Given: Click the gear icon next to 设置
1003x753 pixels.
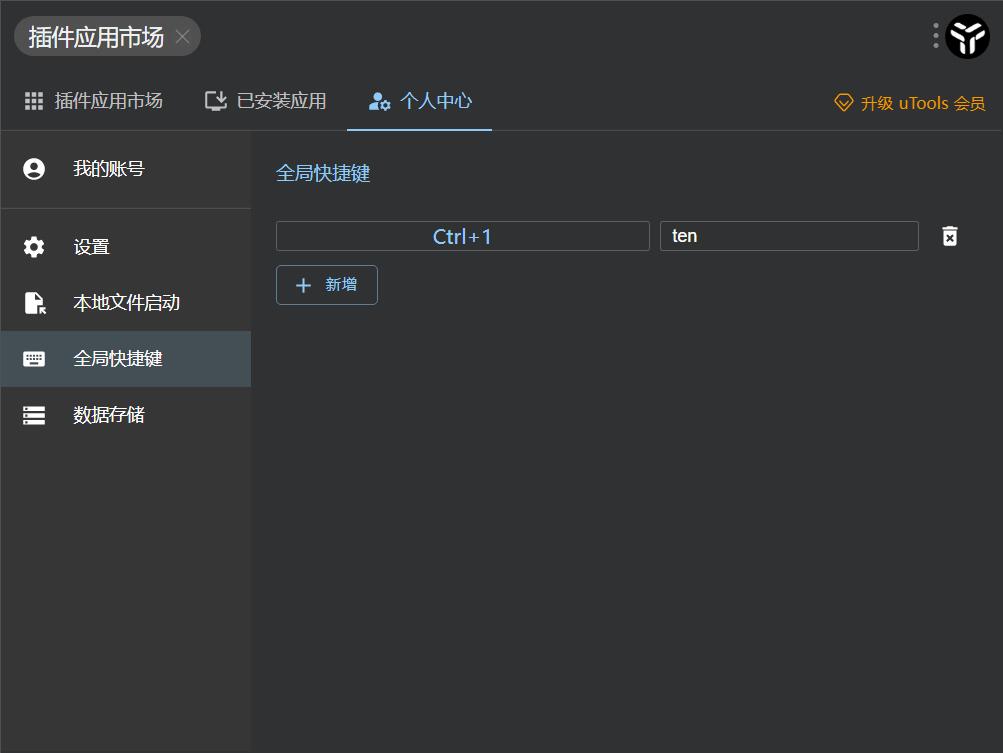Looking at the screenshot, I should [34, 247].
